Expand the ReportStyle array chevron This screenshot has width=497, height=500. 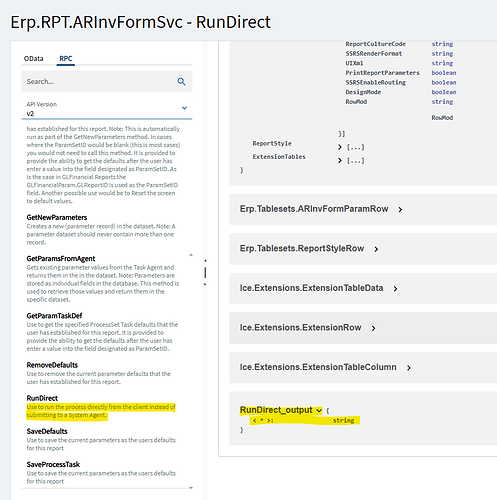point(340,147)
